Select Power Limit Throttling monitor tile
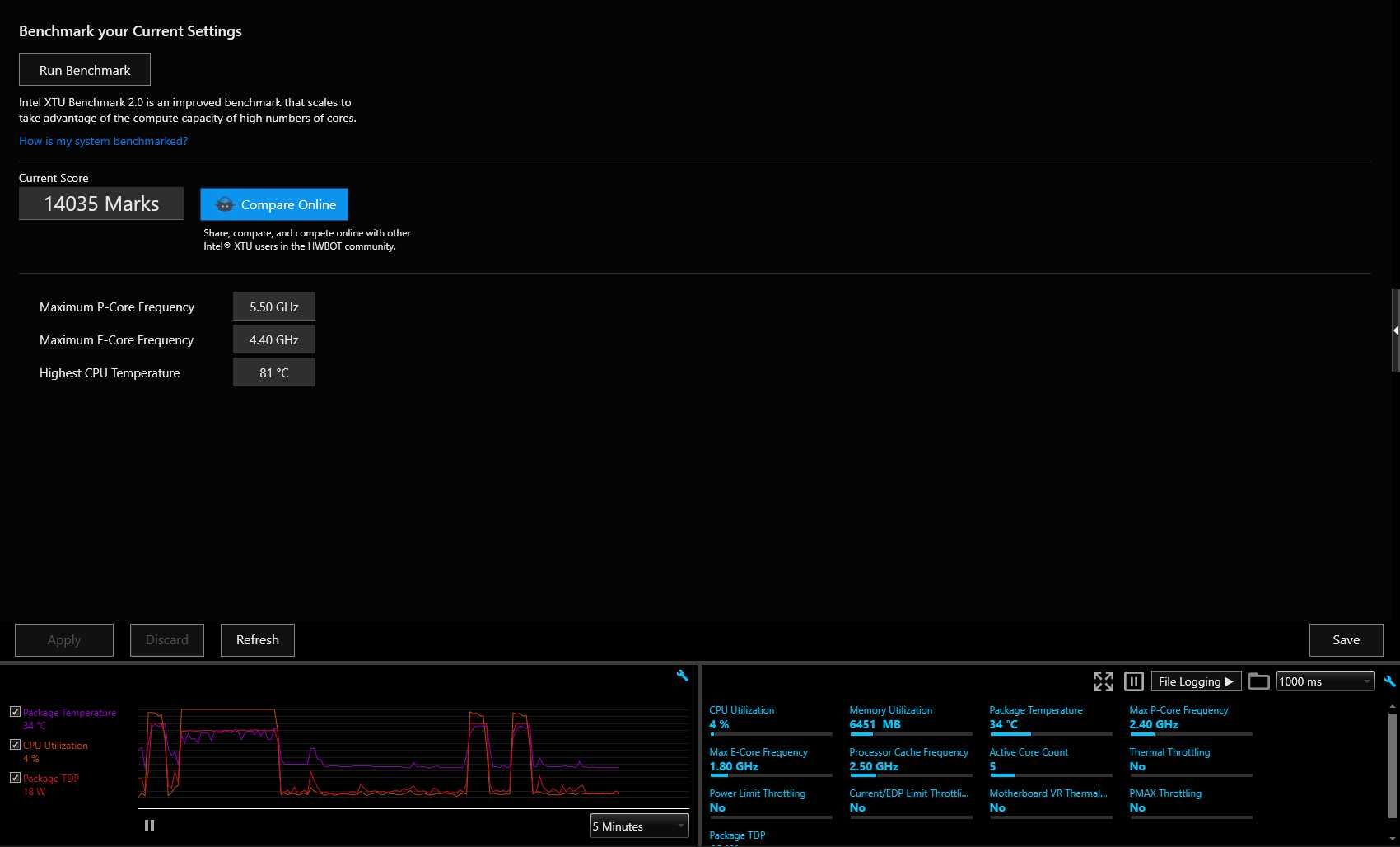 771,803
